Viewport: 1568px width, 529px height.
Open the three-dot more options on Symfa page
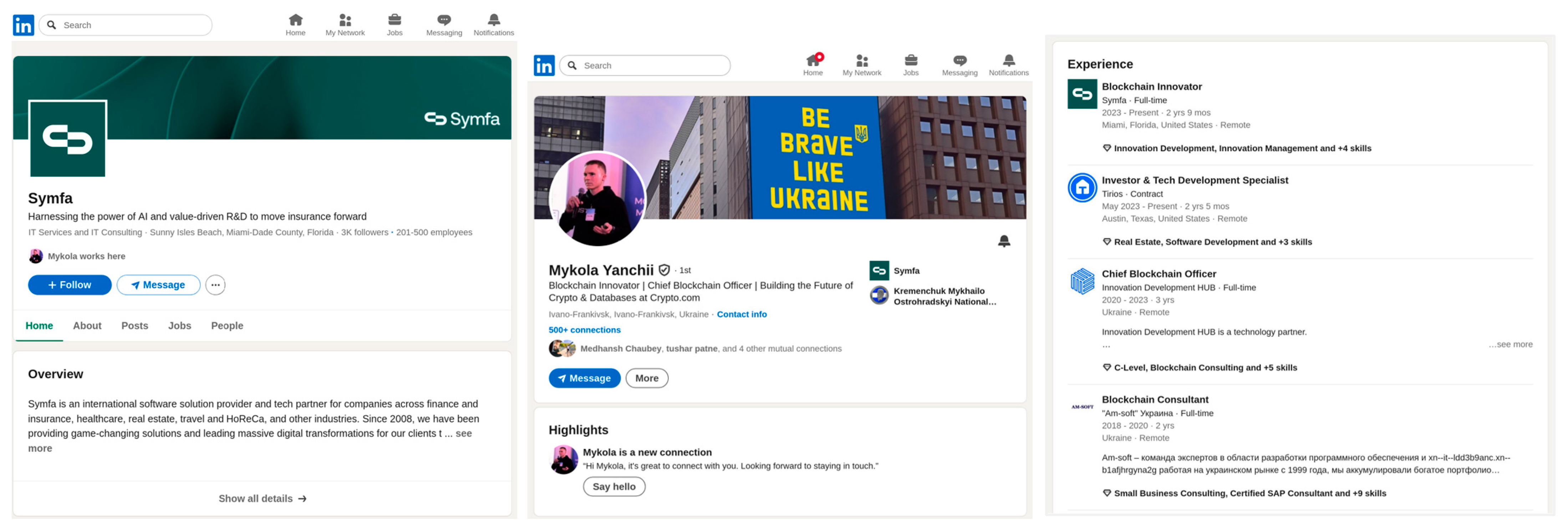pos(215,284)
